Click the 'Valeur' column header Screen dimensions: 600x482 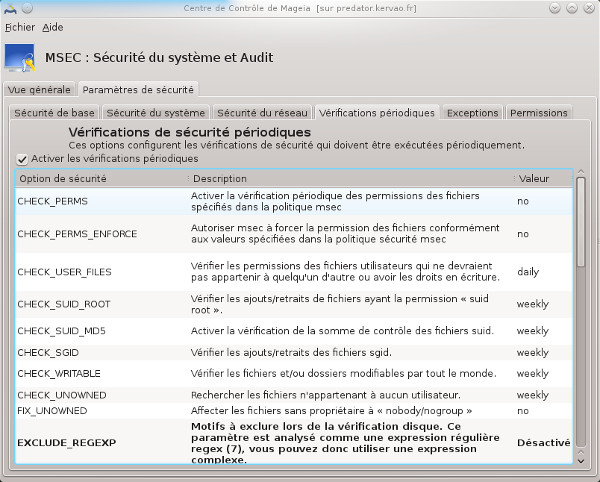click(540, 178)
